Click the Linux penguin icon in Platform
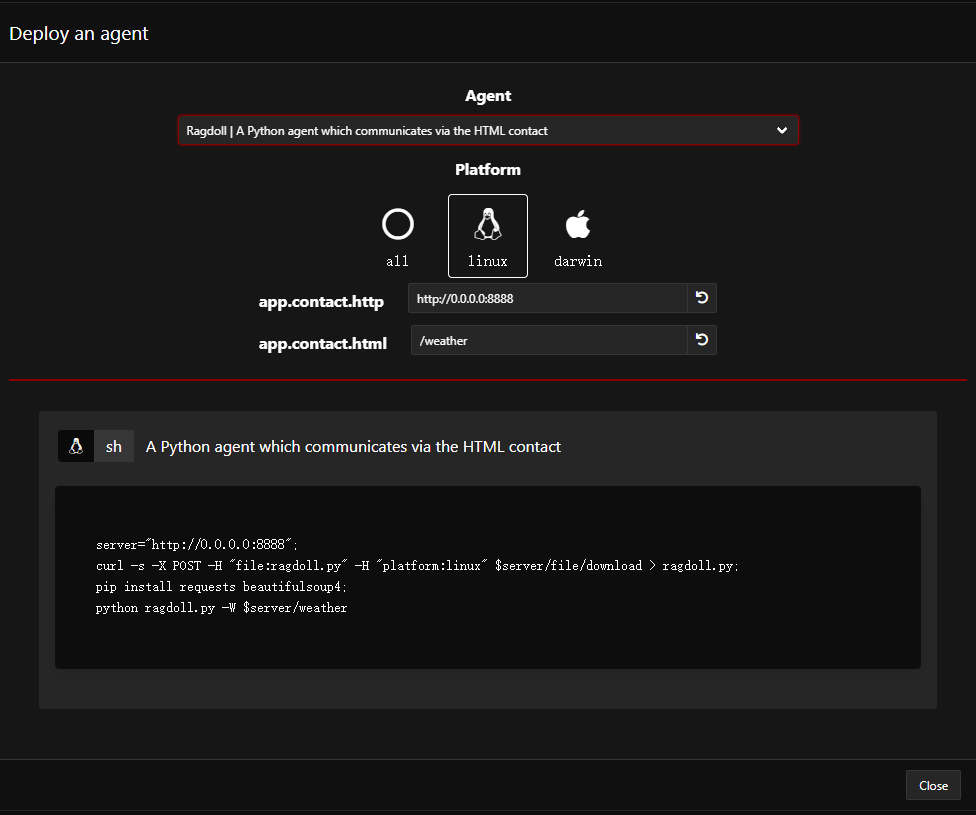Image resolution: width=976 pixels, height=815 pixels. pos(488,224)
